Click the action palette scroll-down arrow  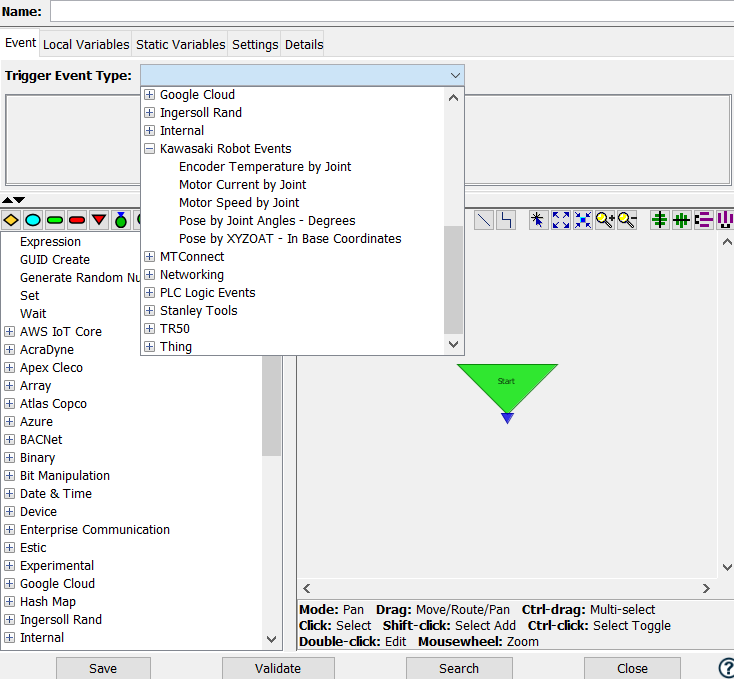tap(271, 639)
